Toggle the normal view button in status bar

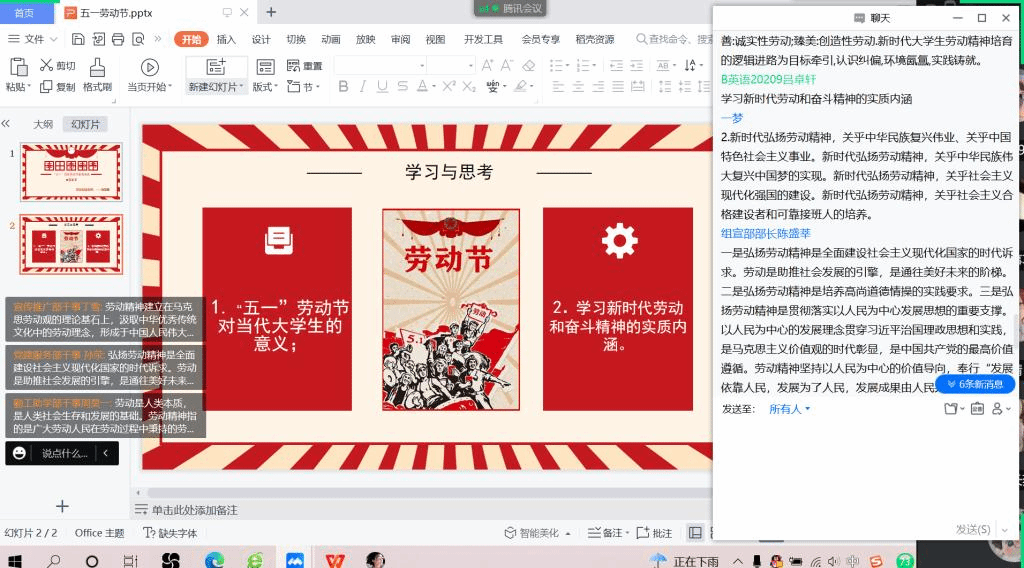[695, 533]
